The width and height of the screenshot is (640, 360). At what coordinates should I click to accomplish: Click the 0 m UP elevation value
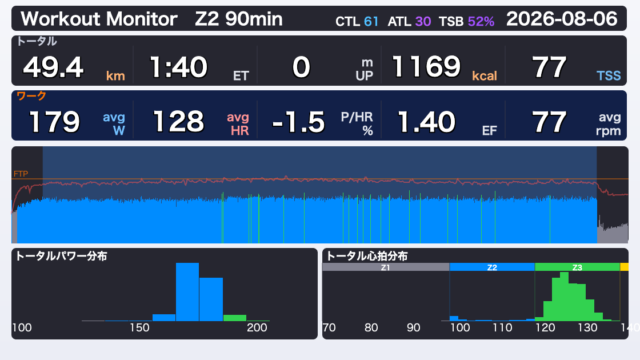(x=332, y=67)
